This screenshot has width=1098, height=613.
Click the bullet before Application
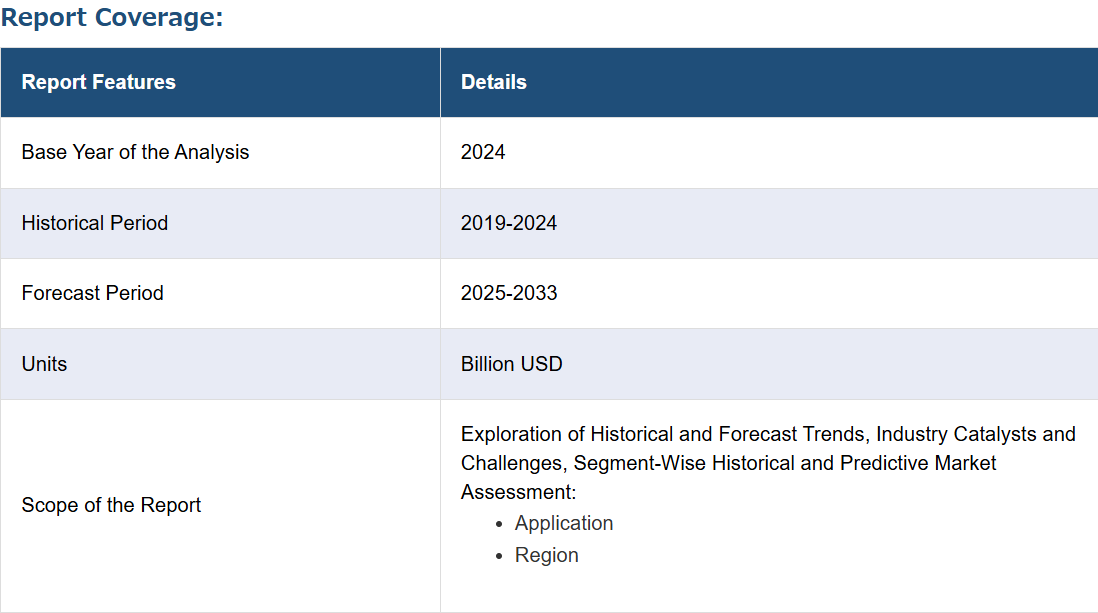[499, 525]
